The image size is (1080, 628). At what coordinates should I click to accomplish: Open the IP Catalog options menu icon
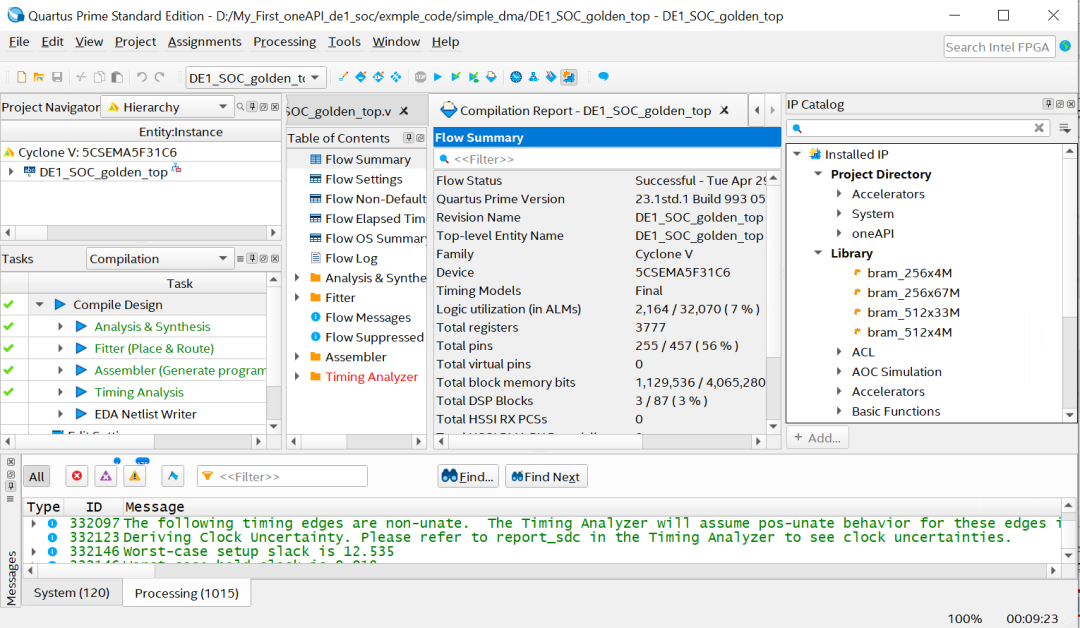point(1065,128)
